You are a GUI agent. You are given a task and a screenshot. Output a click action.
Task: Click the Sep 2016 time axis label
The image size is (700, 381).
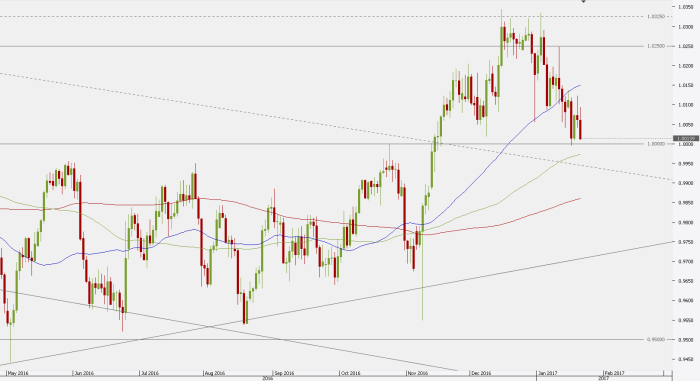(x=284, y=373)
